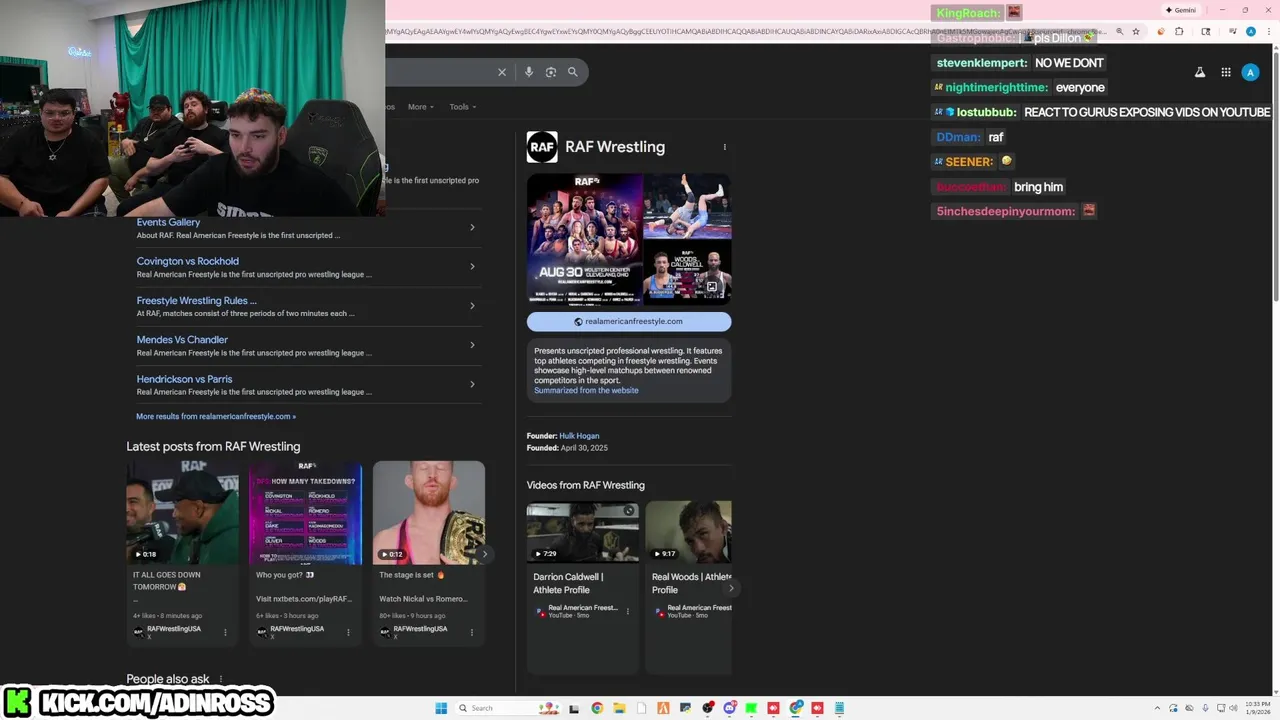The height and width of the screenshot is (720, 1280).
Task: Open Task View on the taskbar
Action: 575,708
